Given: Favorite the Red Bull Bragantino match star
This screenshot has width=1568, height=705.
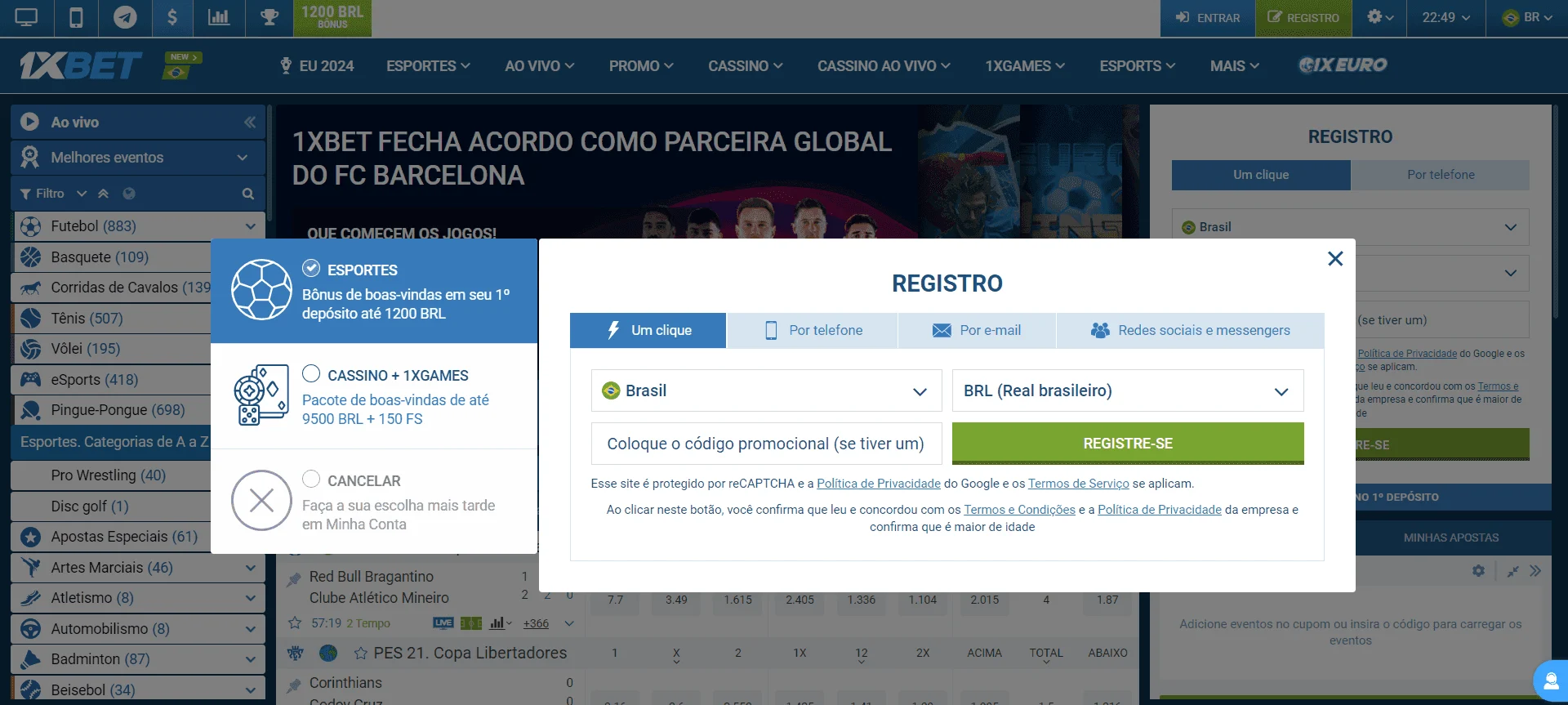Looking at the screenshot, I should coord(295,623).
